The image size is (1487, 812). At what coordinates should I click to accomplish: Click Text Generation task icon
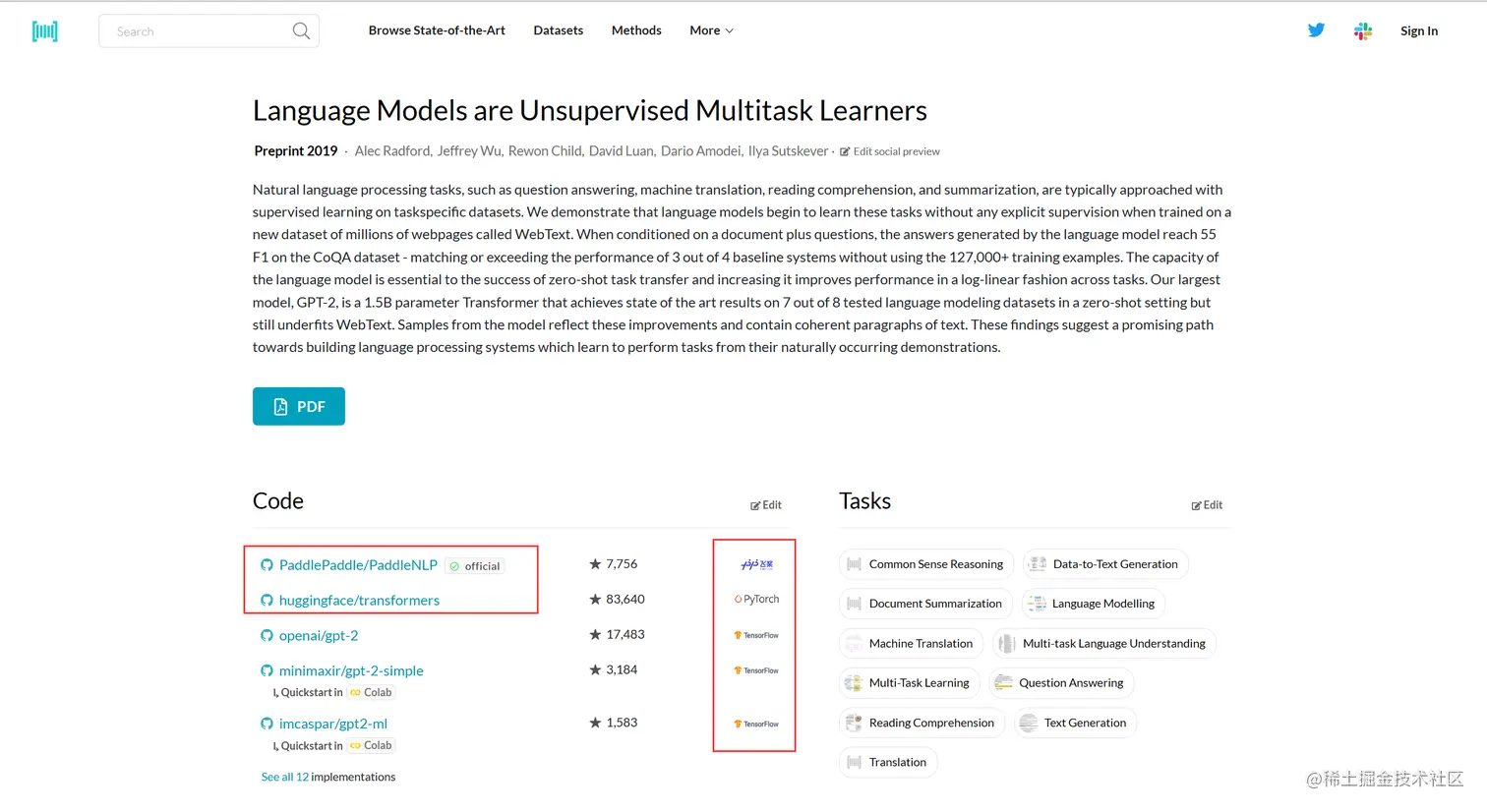1029,723
